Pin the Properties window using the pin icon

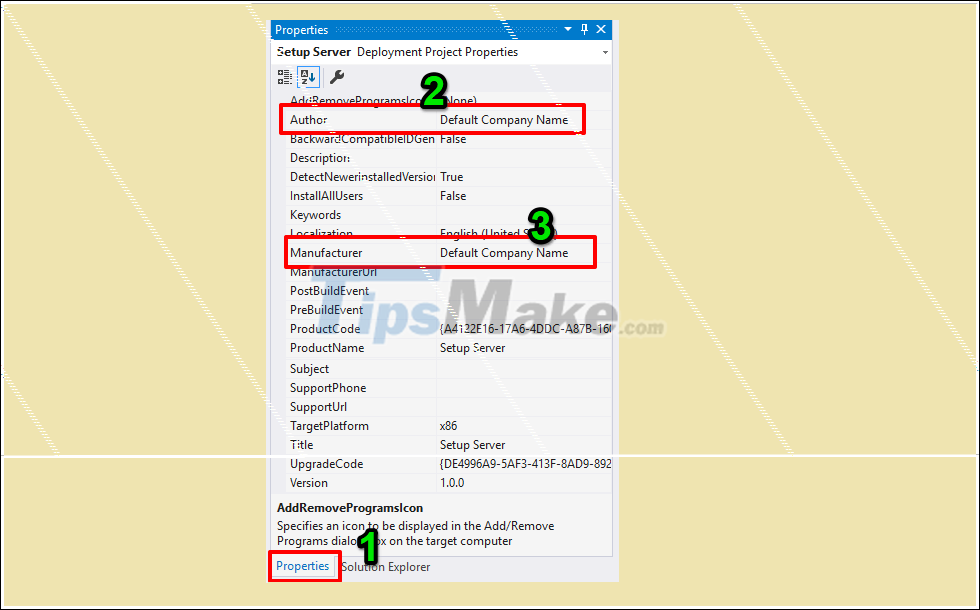point(583,29)
